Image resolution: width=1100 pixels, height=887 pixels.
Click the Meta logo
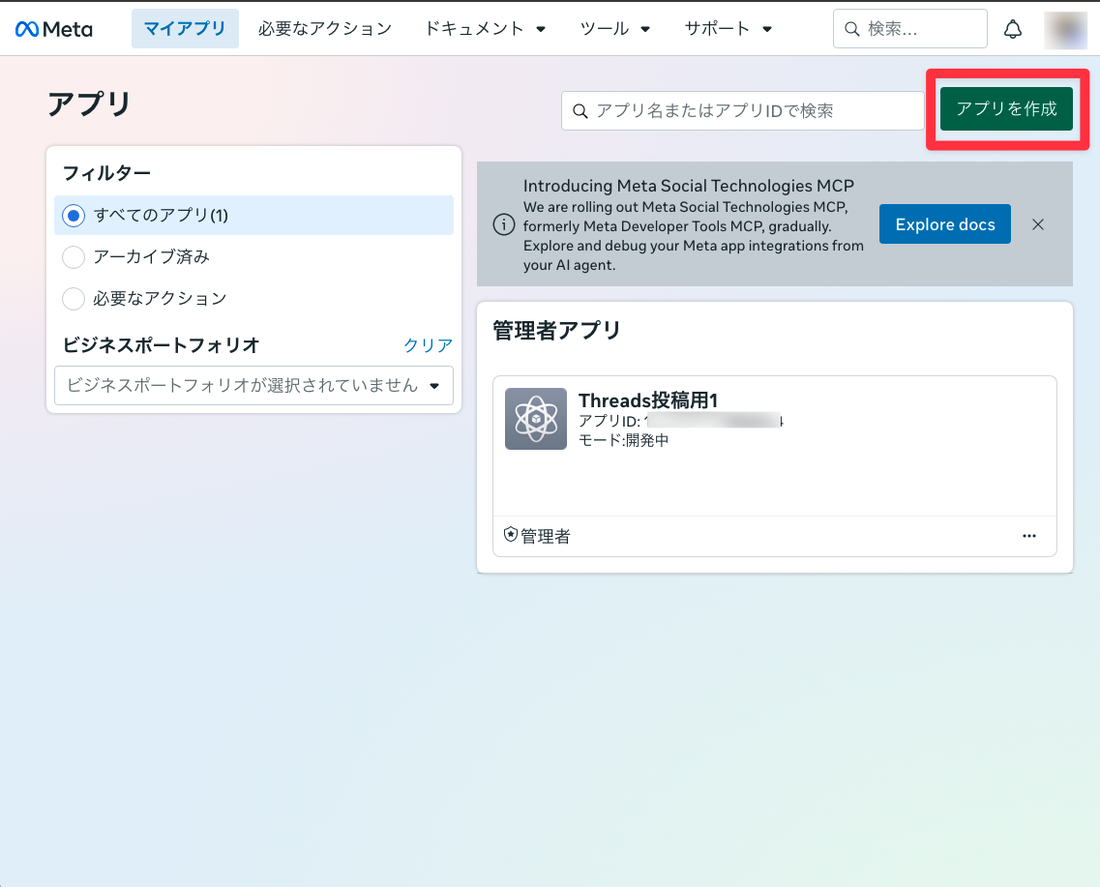pyautogui.click(x=54, y=29)
